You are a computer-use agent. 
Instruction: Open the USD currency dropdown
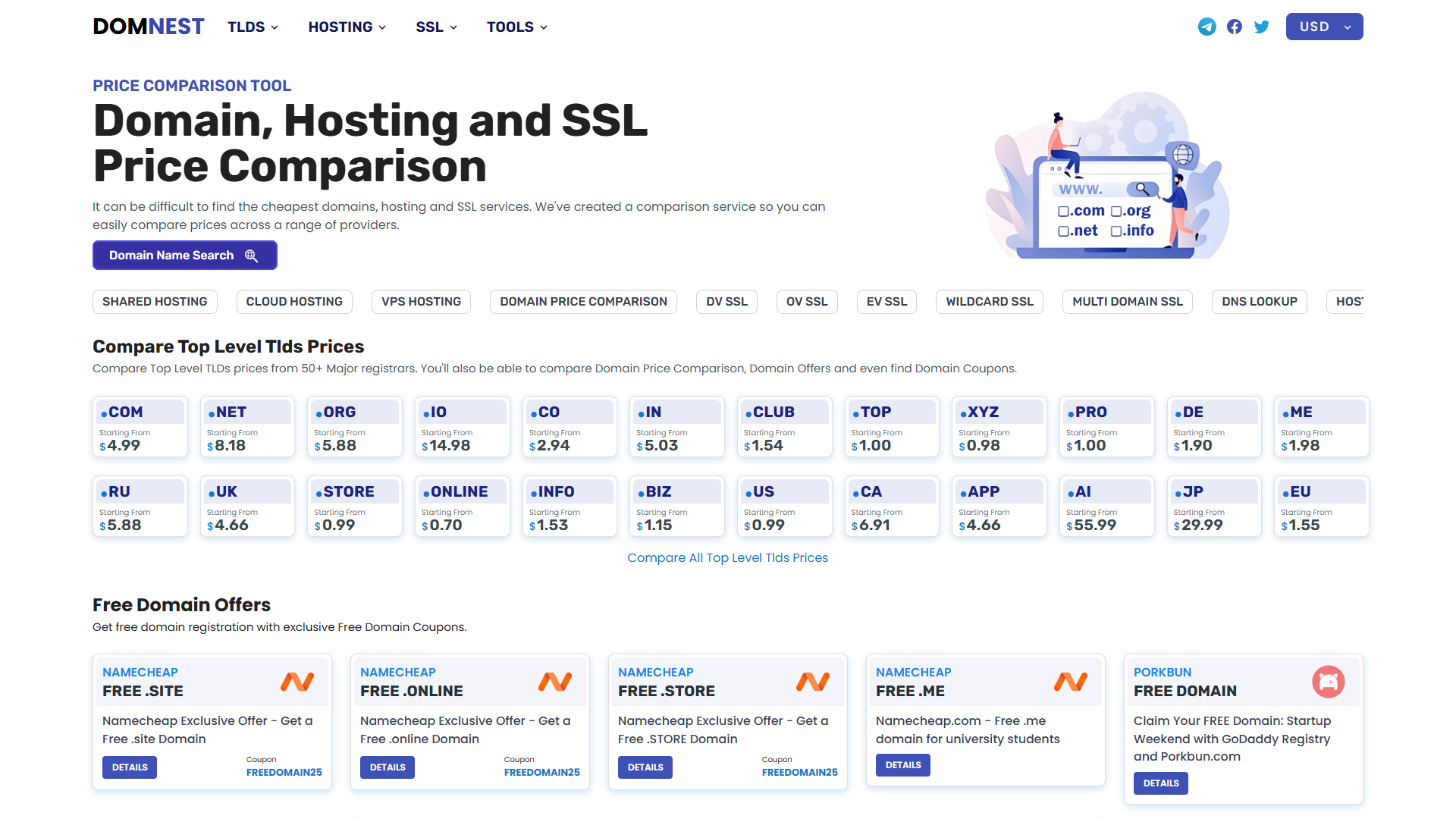pos(1324,27)
